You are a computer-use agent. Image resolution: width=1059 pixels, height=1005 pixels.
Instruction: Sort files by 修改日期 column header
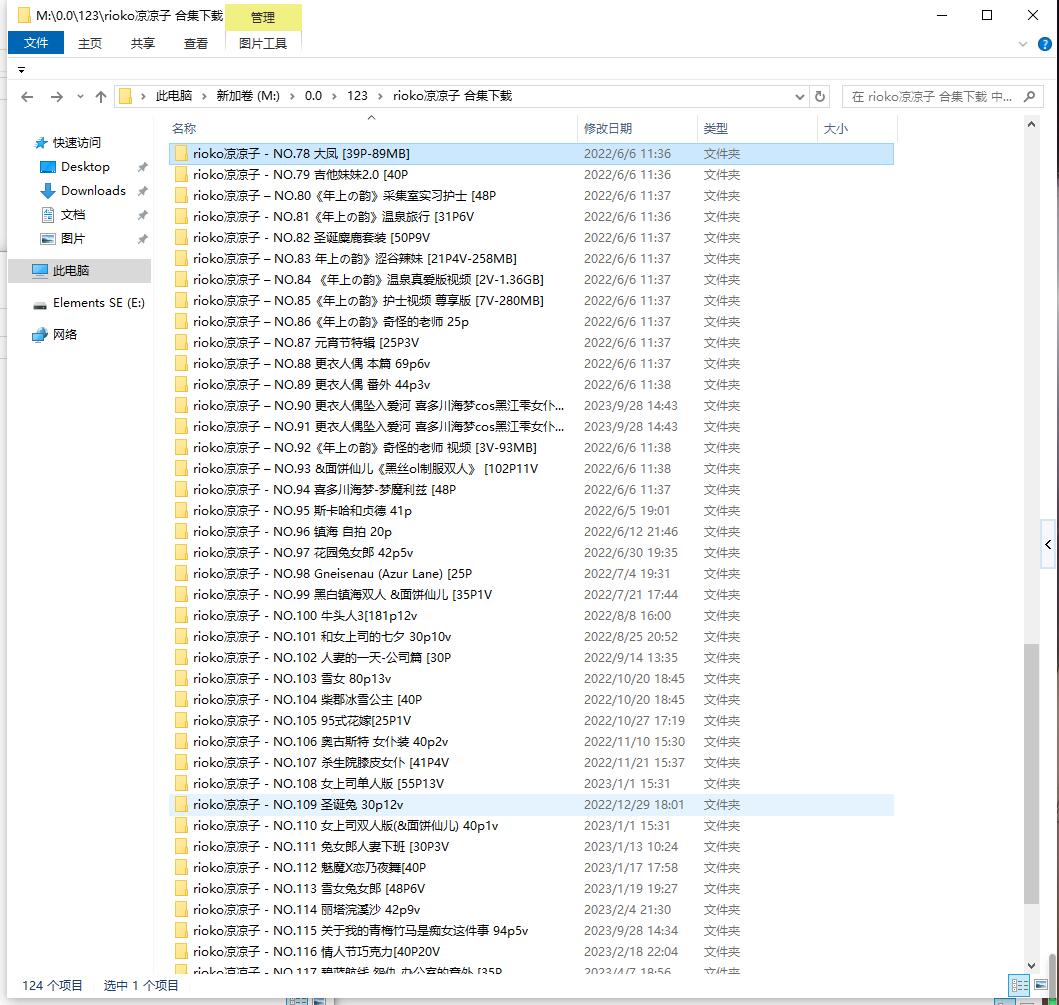click(608, 129)
